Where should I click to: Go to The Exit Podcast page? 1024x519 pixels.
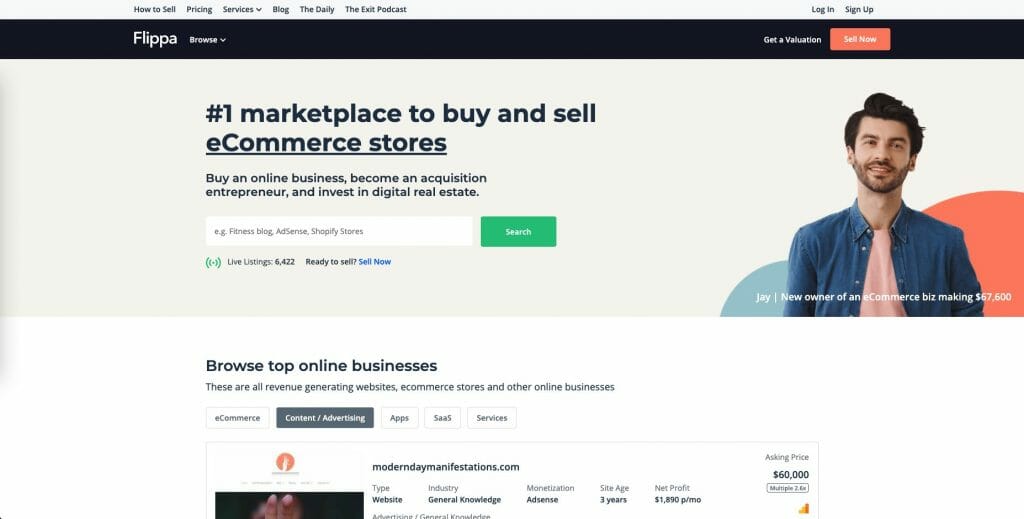tap(376, 9)
